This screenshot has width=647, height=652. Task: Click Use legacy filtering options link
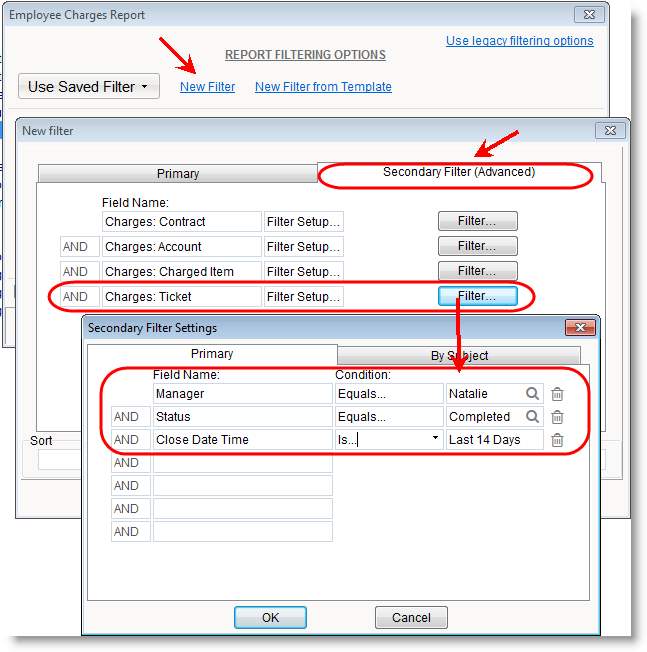519,41
